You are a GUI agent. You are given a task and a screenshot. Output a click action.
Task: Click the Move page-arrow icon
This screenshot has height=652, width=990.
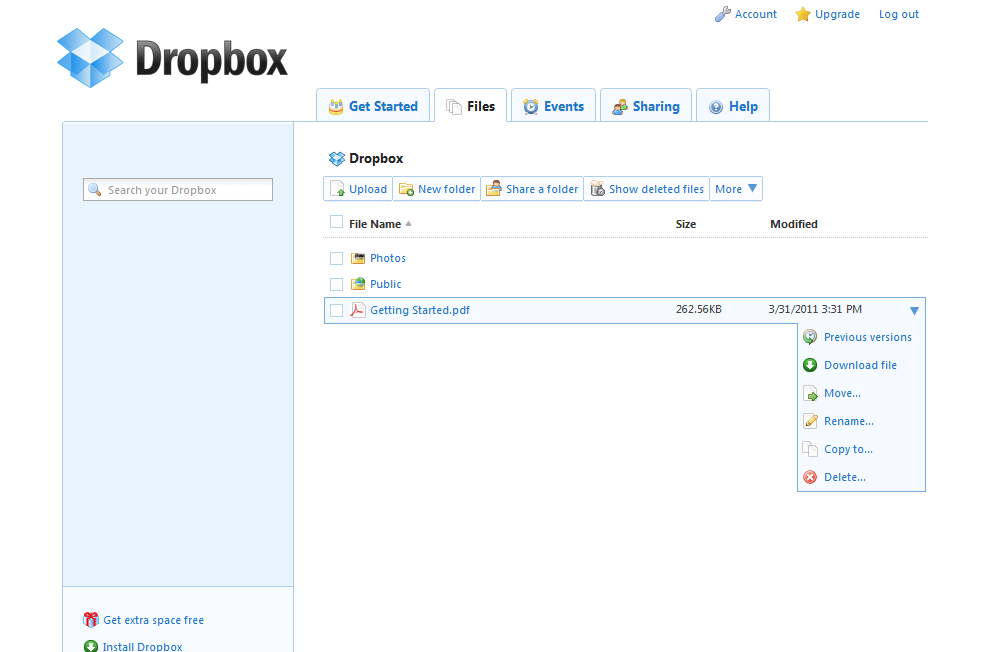click(x=810, y=393)
